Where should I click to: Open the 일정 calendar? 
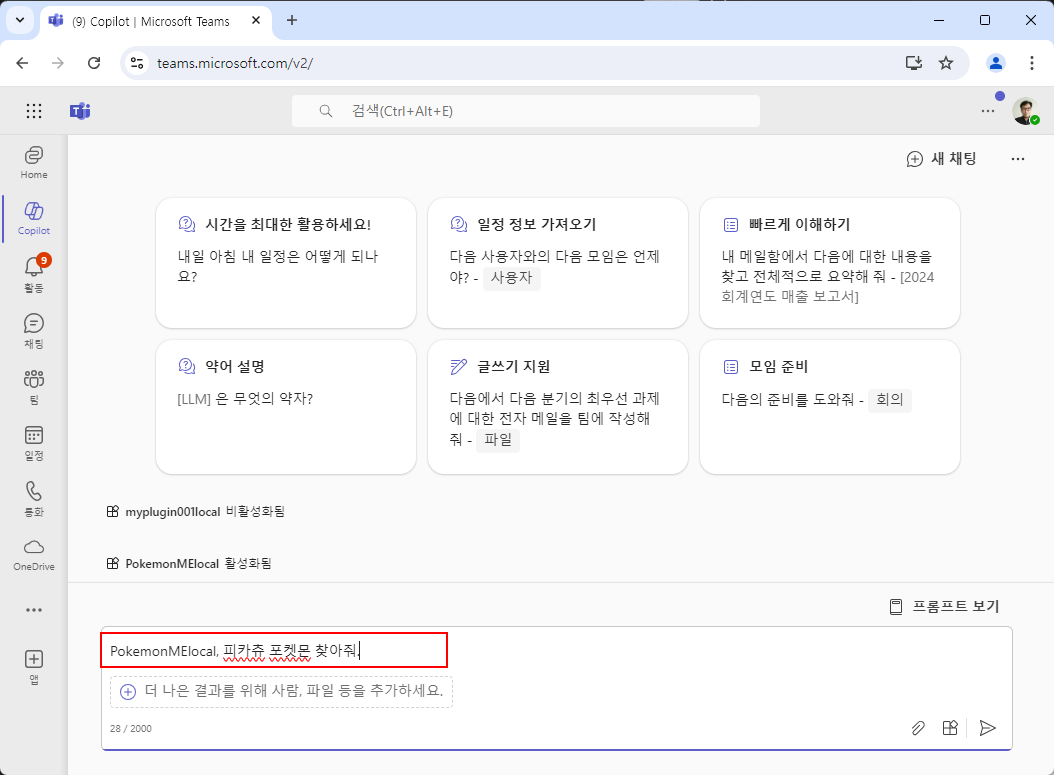(x=34, y=442)
